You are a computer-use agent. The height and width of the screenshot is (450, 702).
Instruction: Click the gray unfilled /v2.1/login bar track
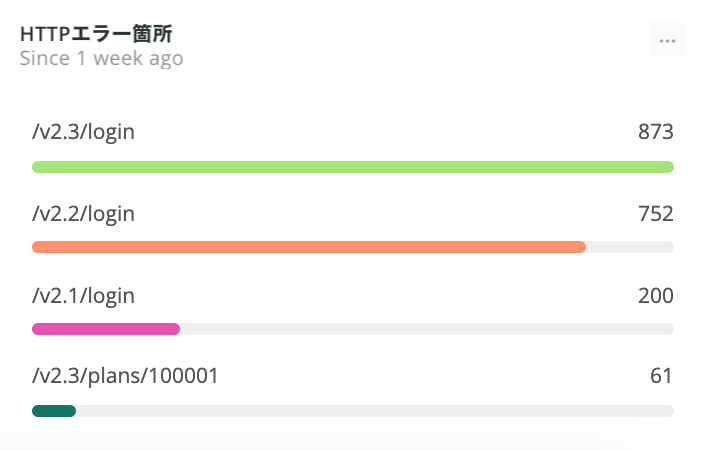pyautogui.click(x=426, y=329)
